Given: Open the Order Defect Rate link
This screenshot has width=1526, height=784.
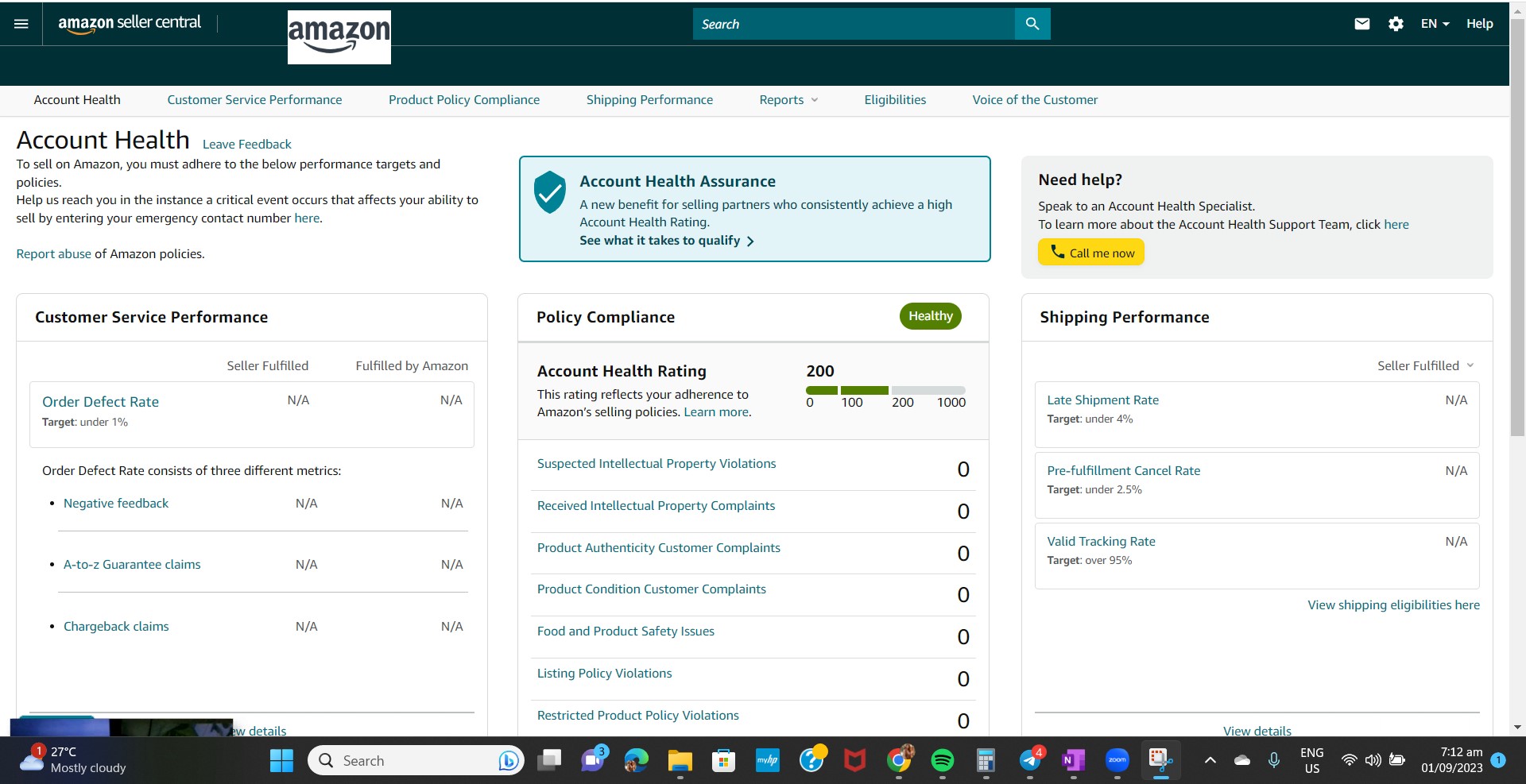Looking at the screenshot, I should coord(100,402).
